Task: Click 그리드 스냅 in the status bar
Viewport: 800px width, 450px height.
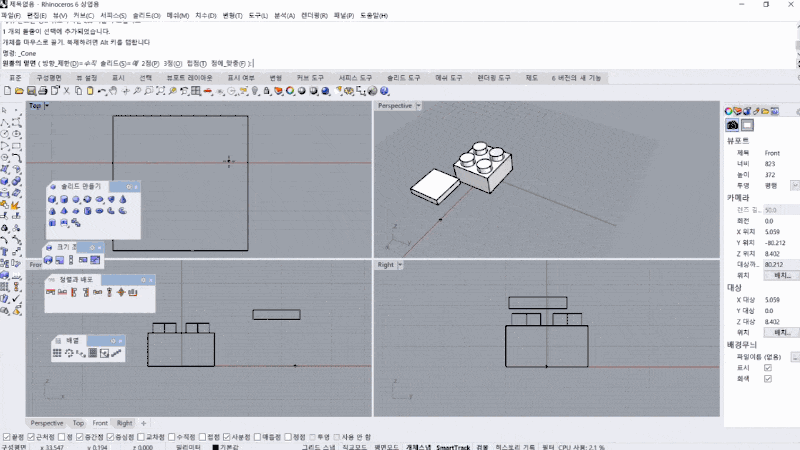Action: click(318, 447)
